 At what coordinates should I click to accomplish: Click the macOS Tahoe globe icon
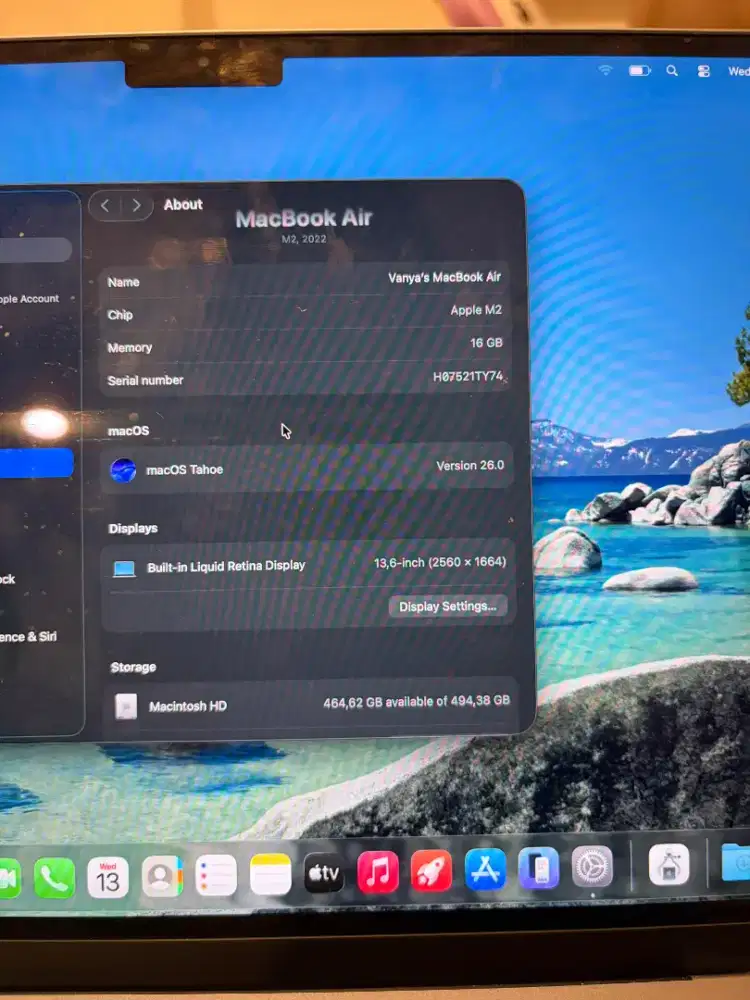click(x=123, y=471)
